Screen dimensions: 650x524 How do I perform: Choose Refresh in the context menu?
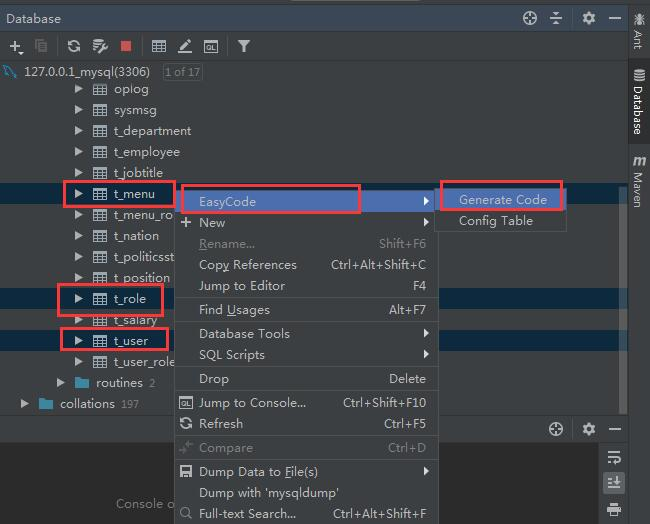click(x=307, y=424)
